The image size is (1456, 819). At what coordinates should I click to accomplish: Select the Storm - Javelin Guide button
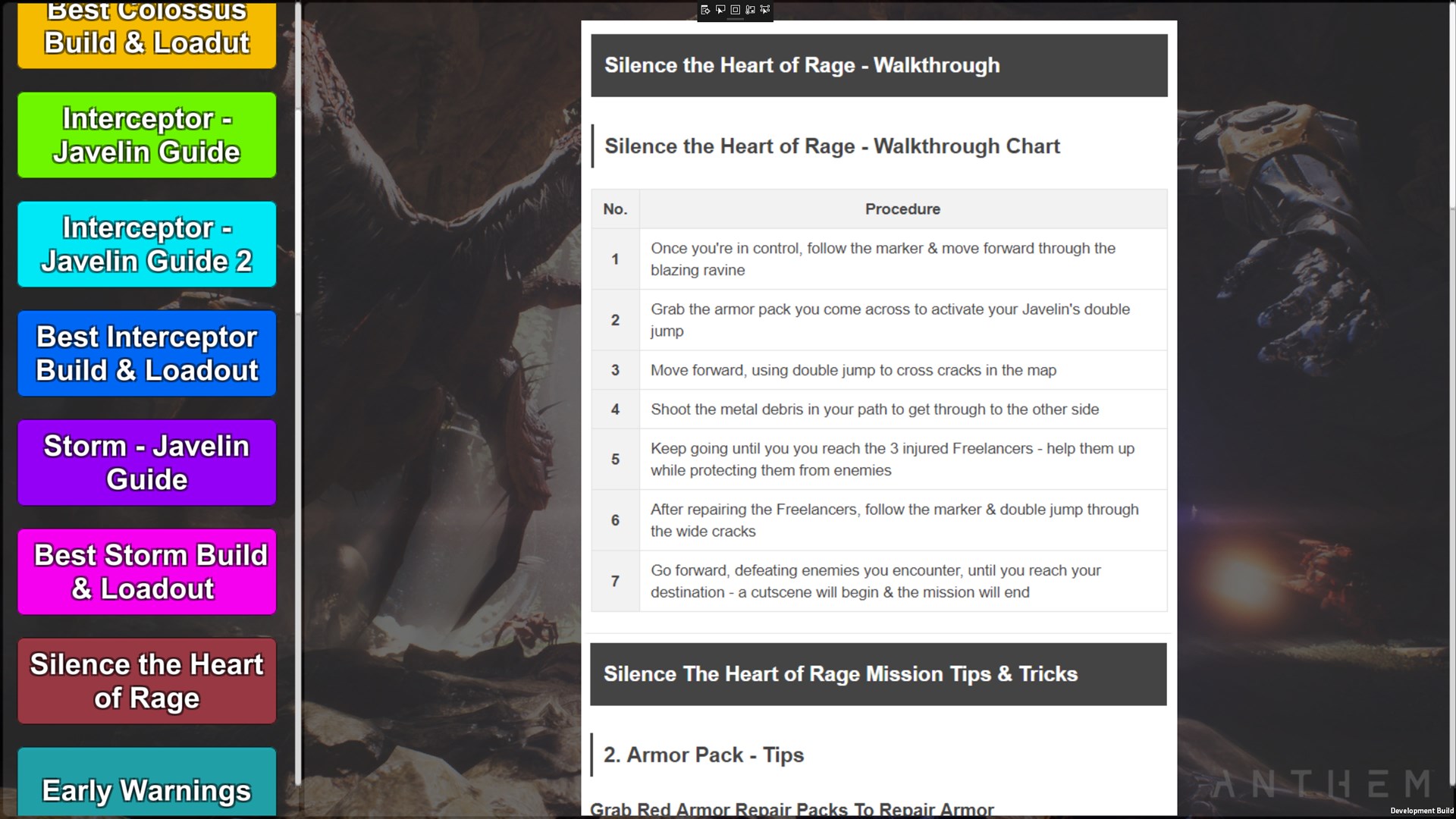click(x=146, y=463)
